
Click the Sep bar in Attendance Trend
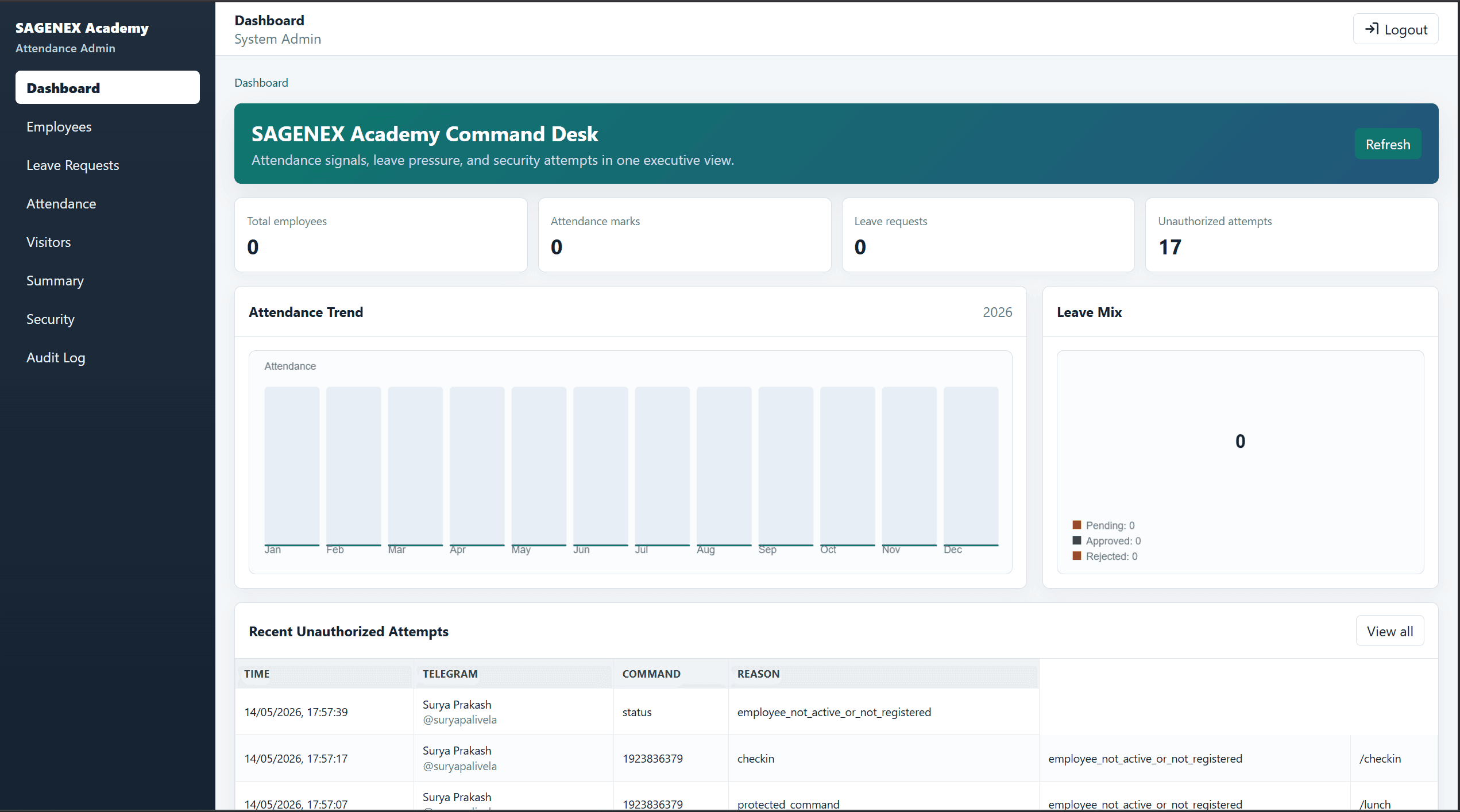(786, 466)
